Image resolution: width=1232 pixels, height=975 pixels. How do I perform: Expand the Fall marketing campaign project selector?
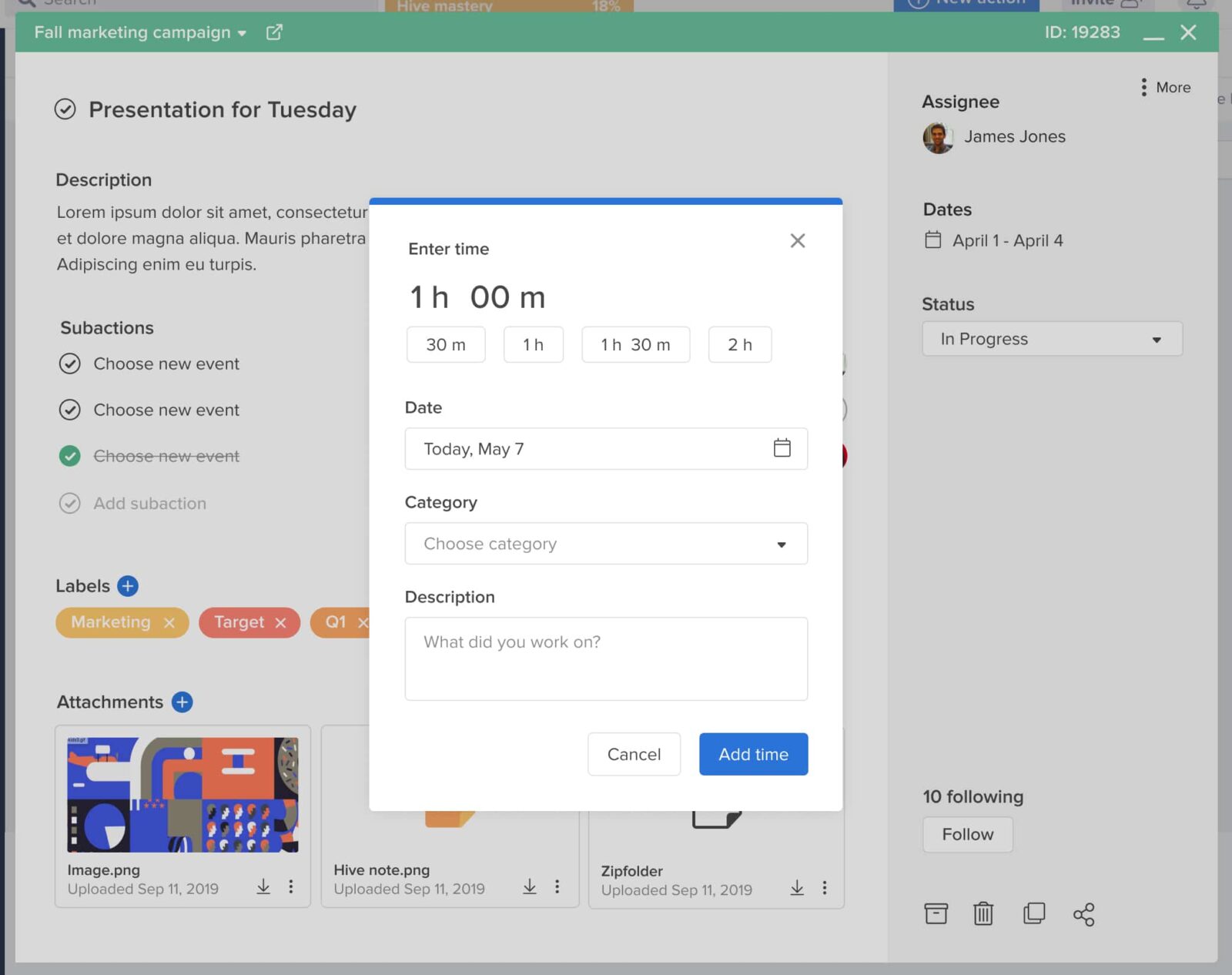242,33
